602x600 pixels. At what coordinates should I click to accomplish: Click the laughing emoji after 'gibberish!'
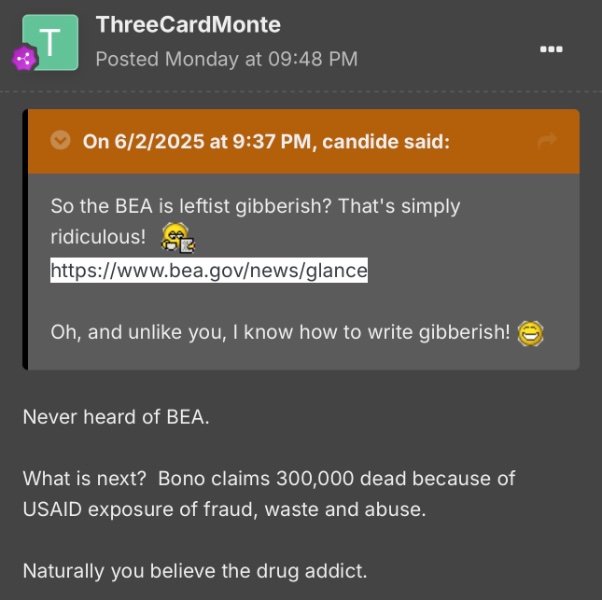531,334
